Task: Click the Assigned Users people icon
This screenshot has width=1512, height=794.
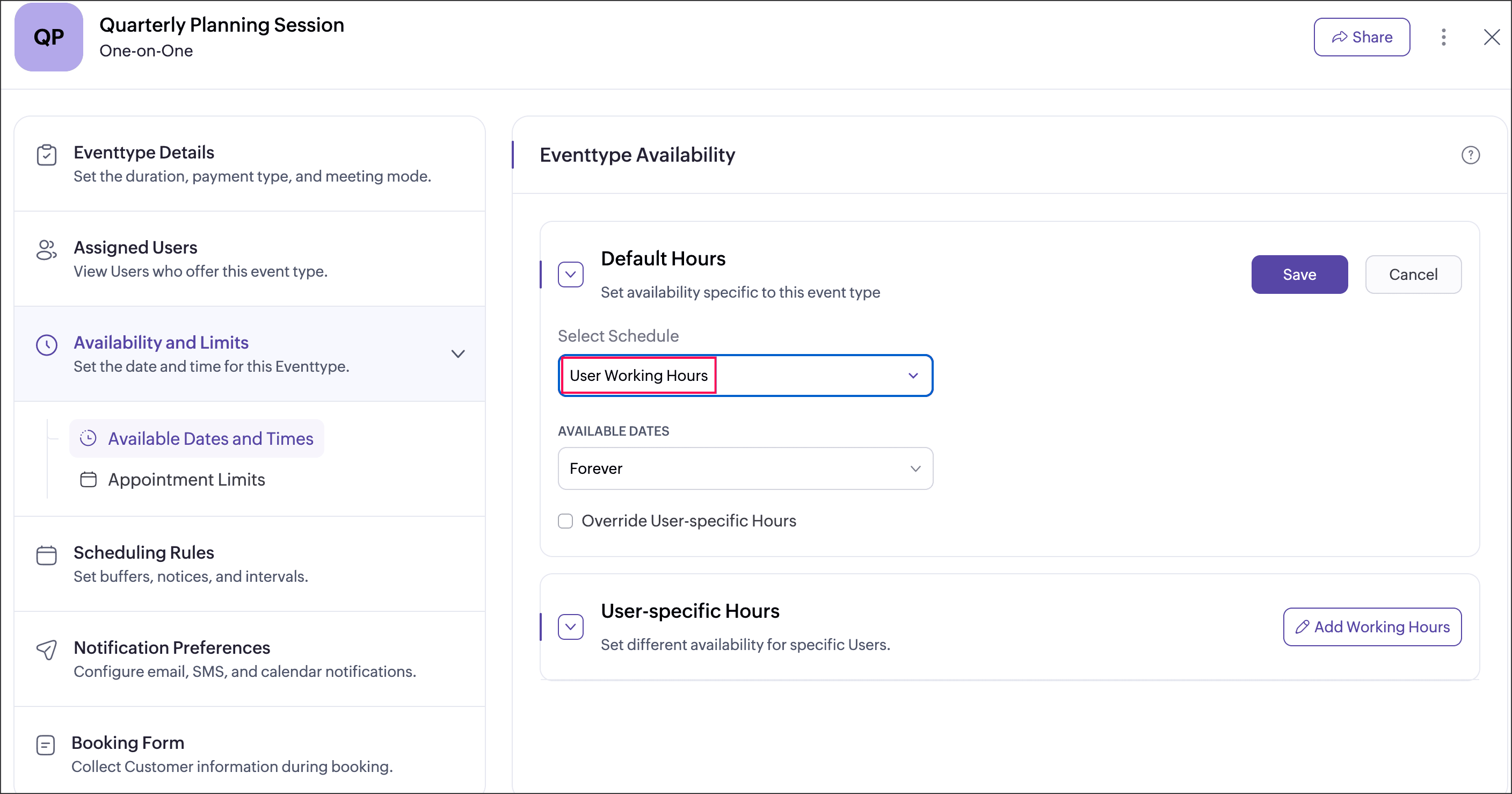Action: coord(46,250)
